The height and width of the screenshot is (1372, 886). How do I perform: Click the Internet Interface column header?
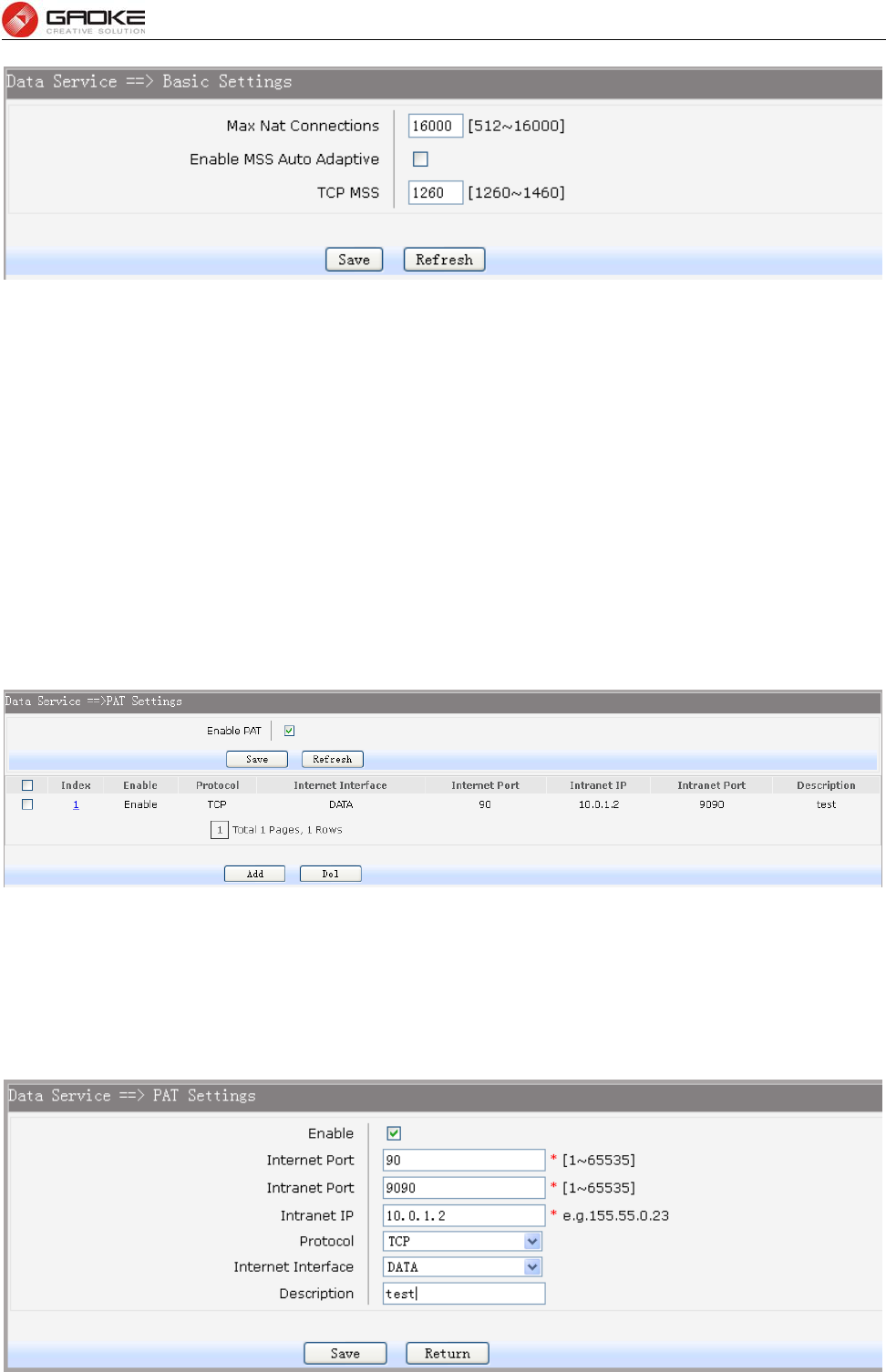click(340, 785)
